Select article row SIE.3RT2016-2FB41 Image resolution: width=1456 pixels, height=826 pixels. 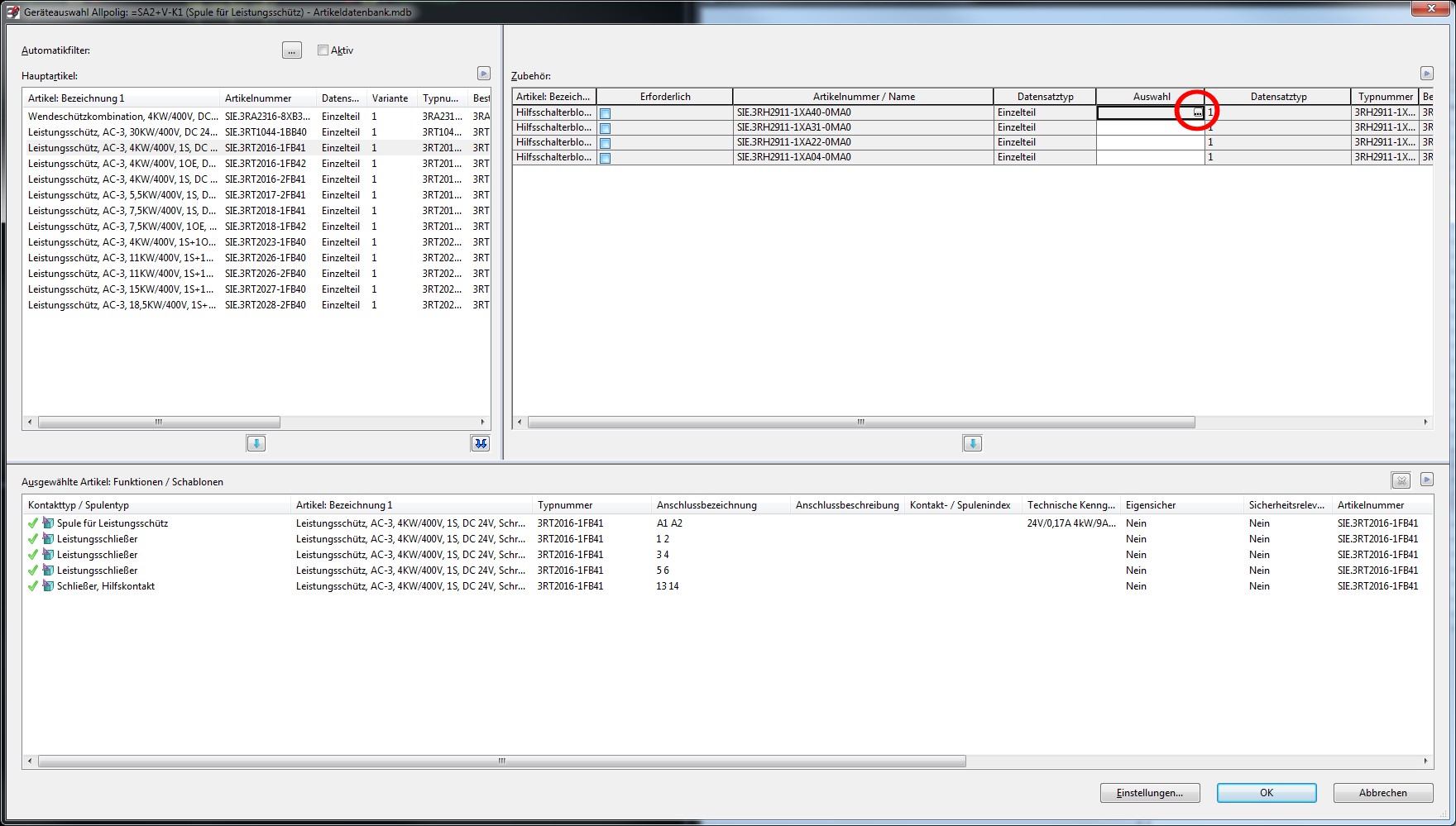256,179
